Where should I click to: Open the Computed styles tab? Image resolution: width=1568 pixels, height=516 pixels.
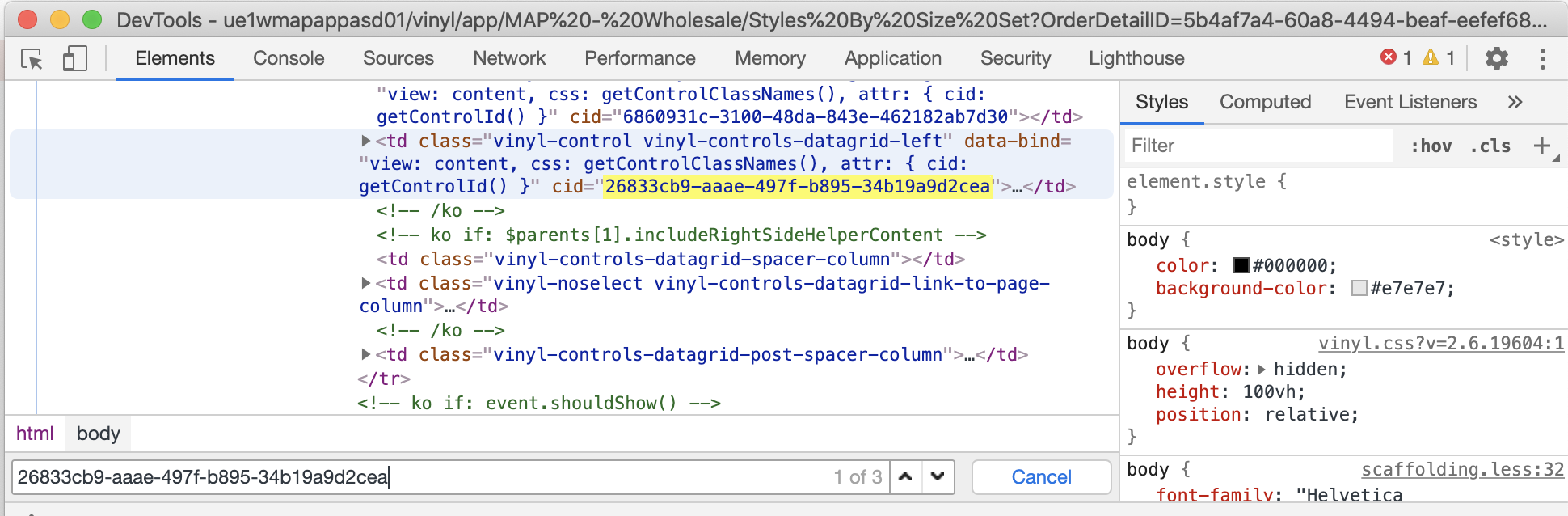(1265, 102)
